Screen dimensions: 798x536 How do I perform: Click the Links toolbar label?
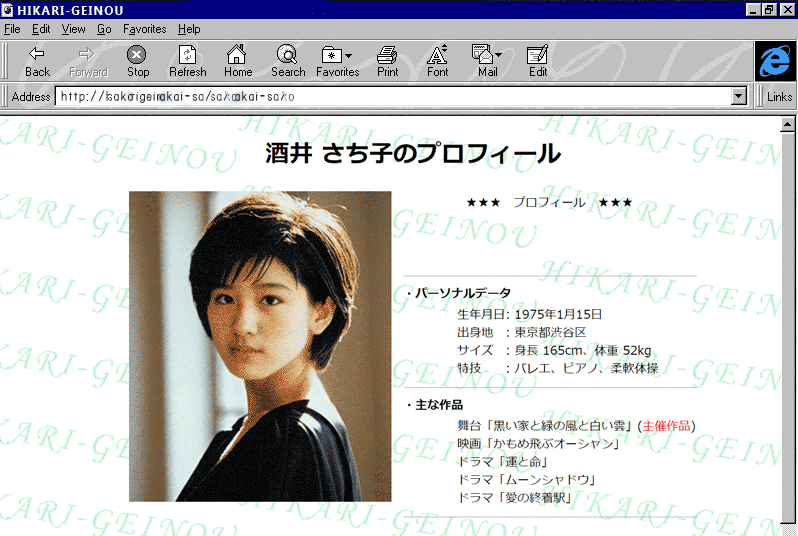780,97
